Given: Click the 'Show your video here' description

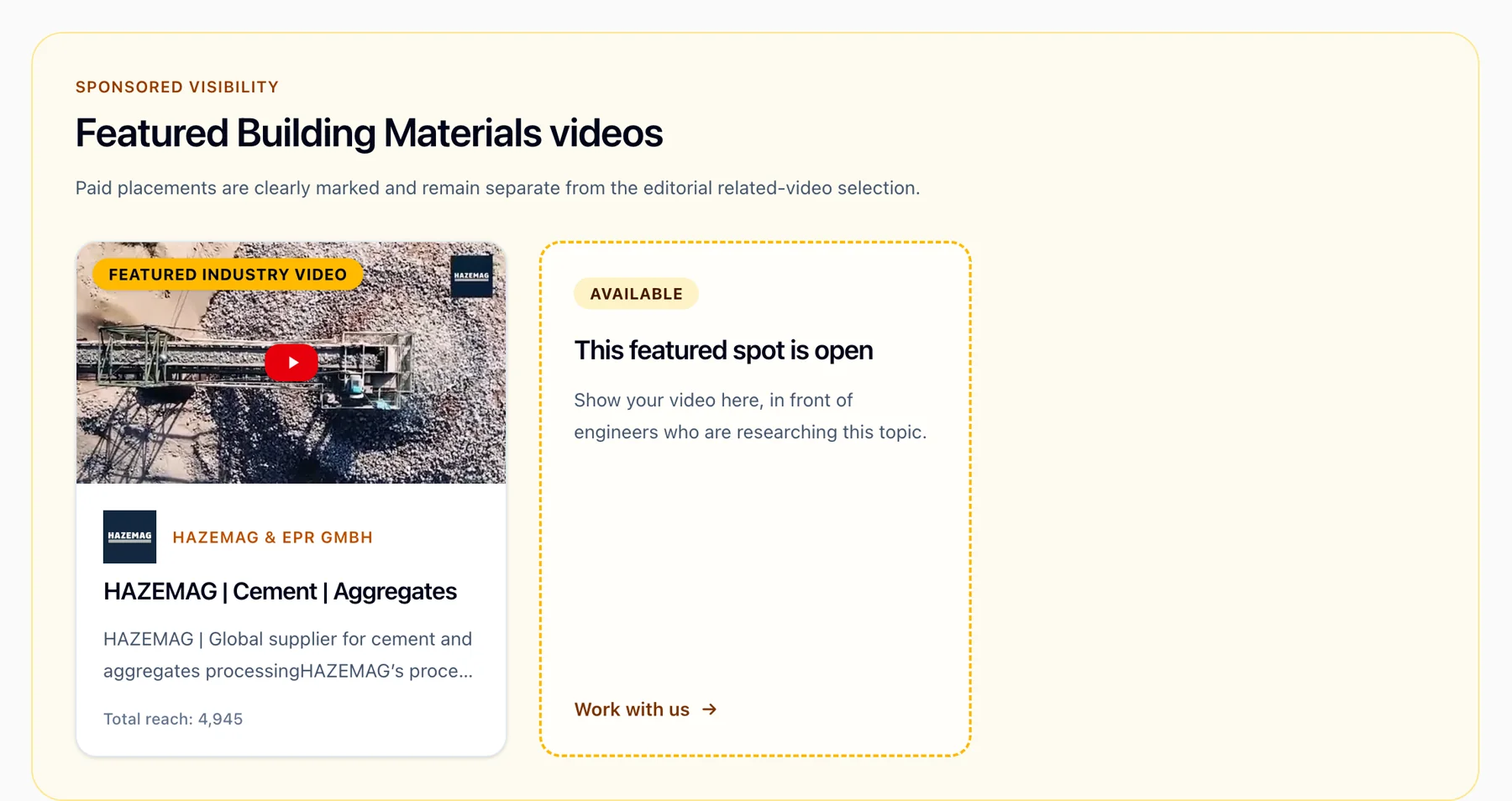Looking at the screenshot, I should [750, 416].
